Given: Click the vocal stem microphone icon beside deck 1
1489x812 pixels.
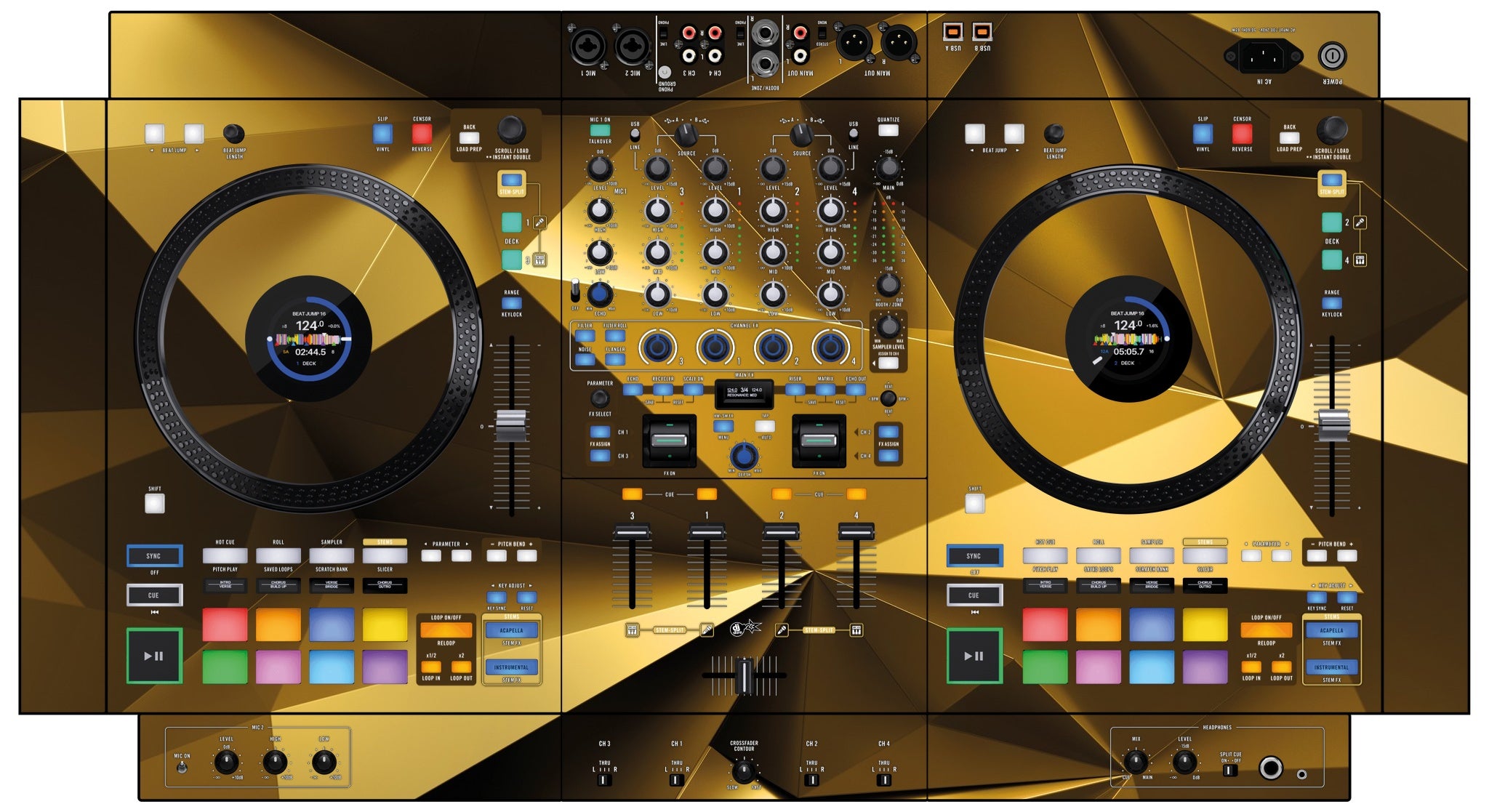Looking at the screenshot, I should tap(539, 222).
